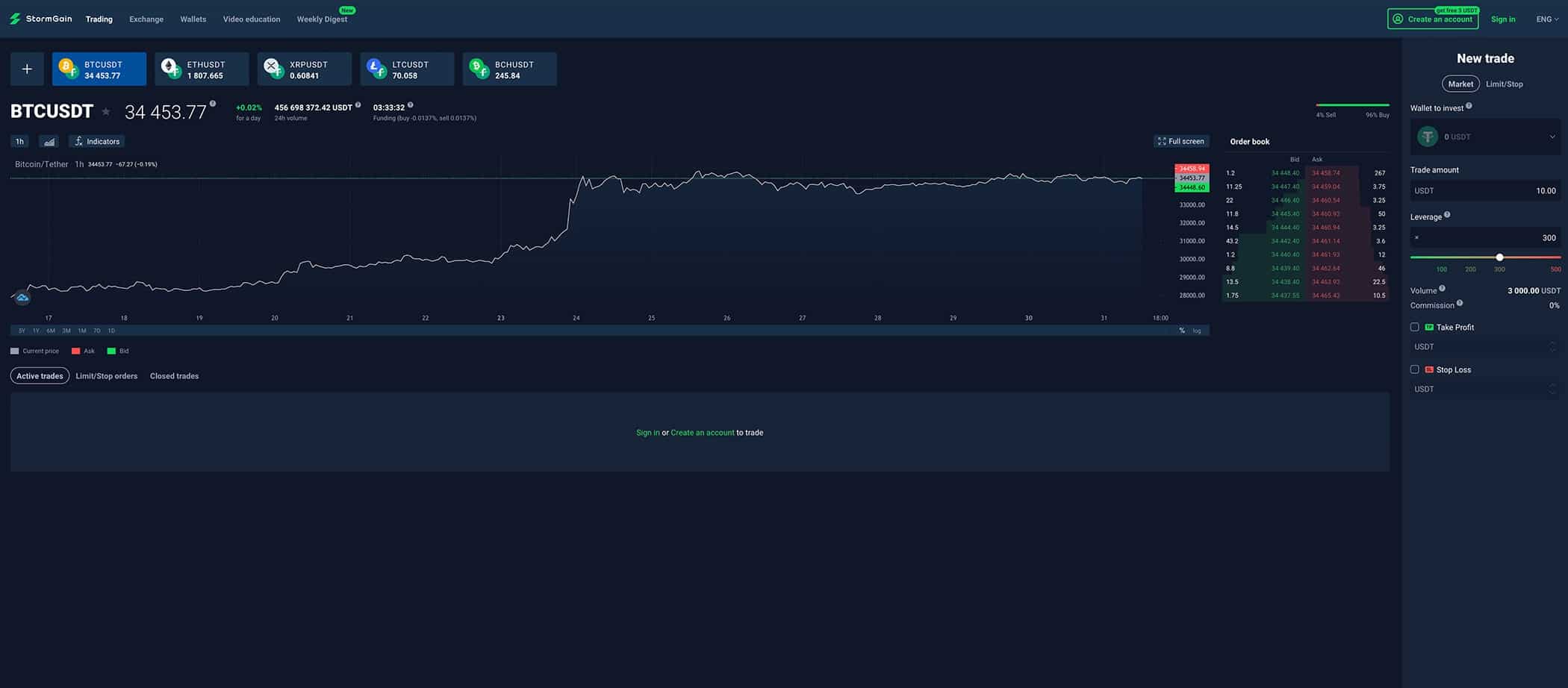Open Video education page
Screen dimensions: 1568x688
click(252, 19)
